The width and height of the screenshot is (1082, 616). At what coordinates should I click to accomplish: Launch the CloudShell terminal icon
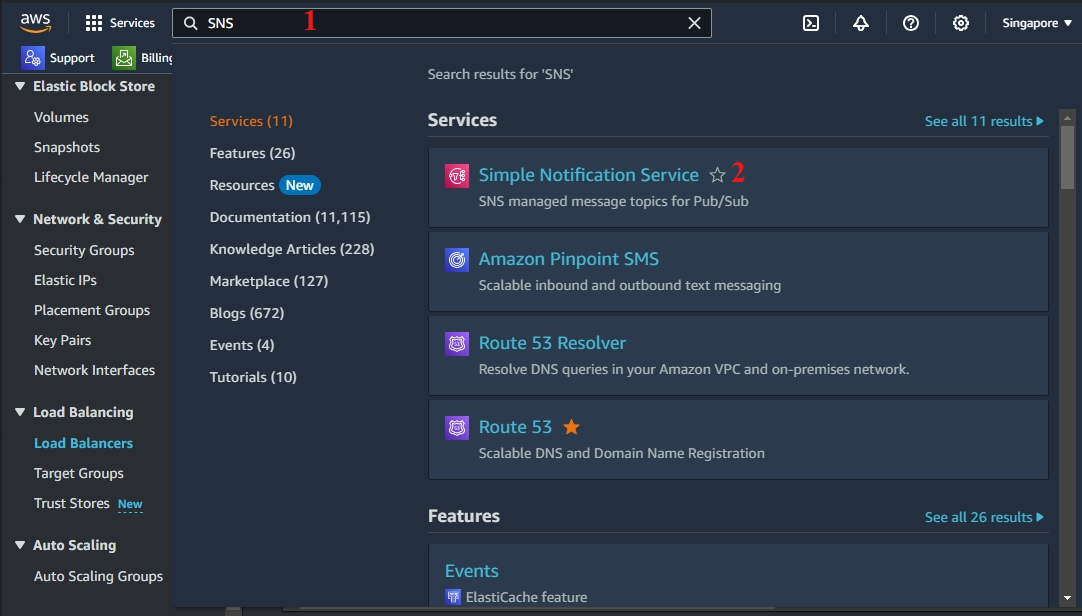coord(811,23)
